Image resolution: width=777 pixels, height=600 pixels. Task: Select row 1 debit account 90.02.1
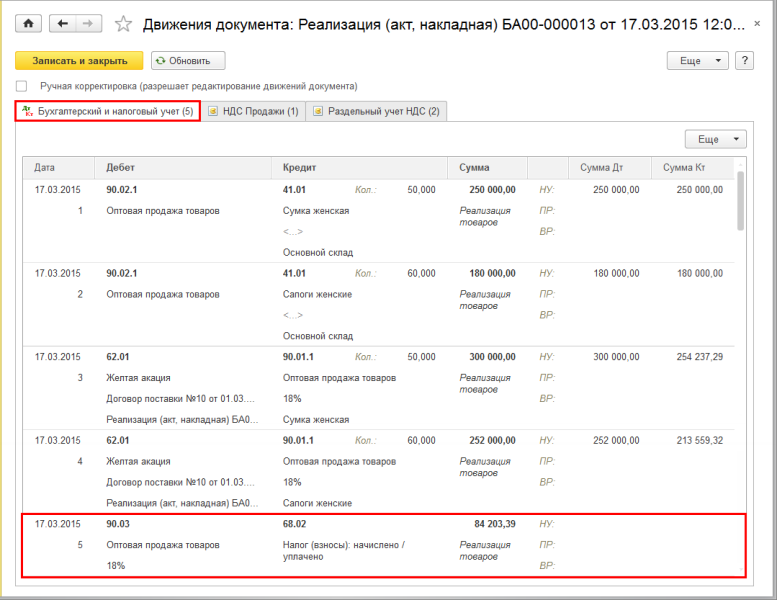coord(122,190)
